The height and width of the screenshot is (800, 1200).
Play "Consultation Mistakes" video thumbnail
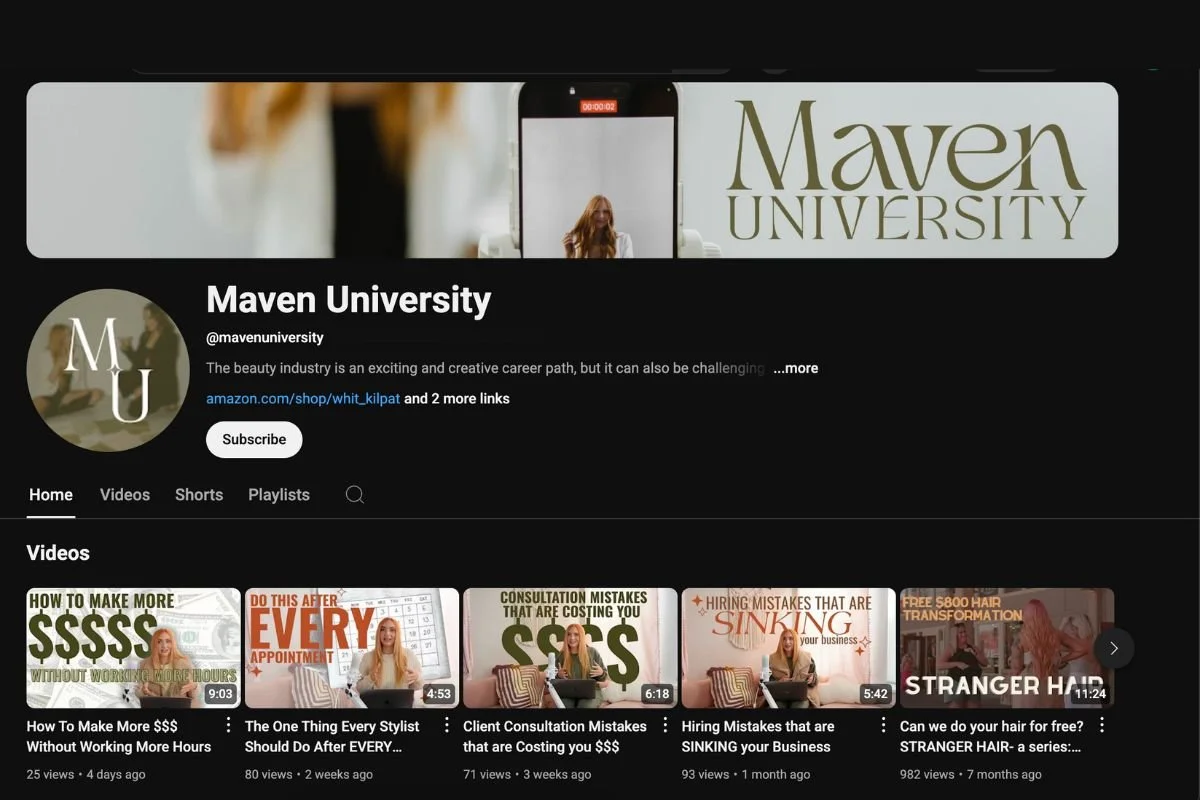570,648
